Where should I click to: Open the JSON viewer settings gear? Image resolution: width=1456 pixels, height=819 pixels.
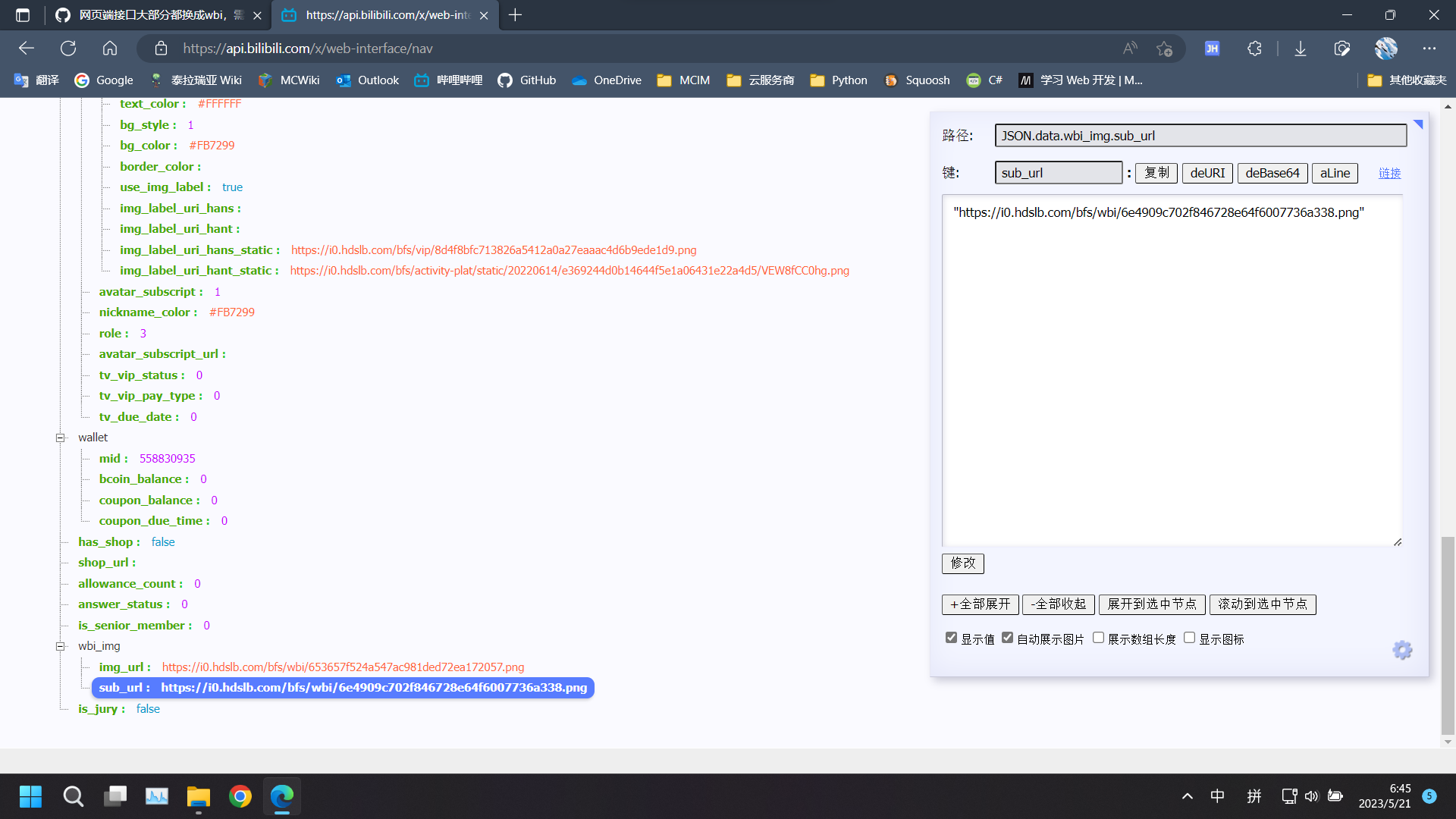[1402, 650]
